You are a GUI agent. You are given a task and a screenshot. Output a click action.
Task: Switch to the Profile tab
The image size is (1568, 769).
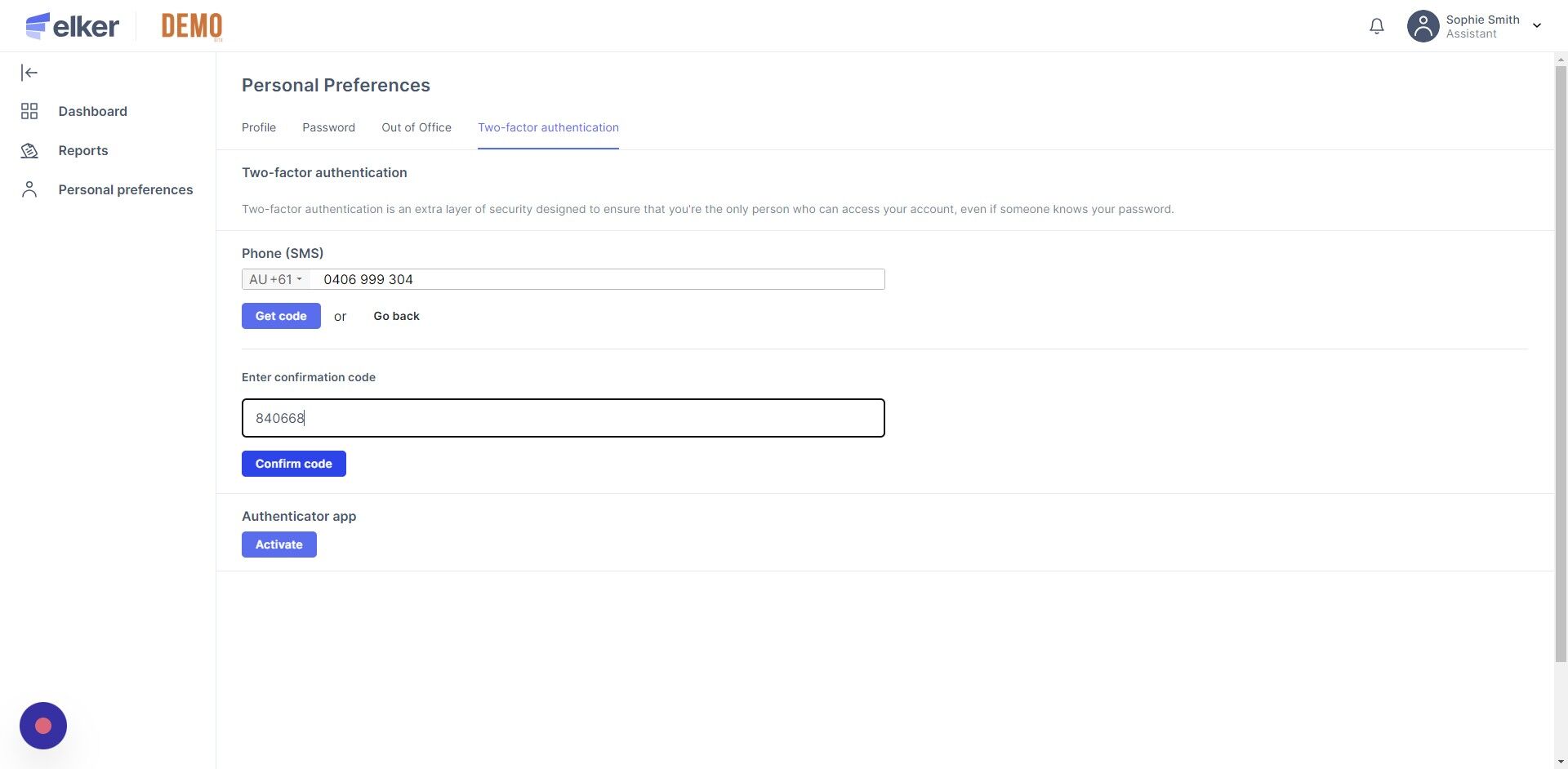coord(259,127)
